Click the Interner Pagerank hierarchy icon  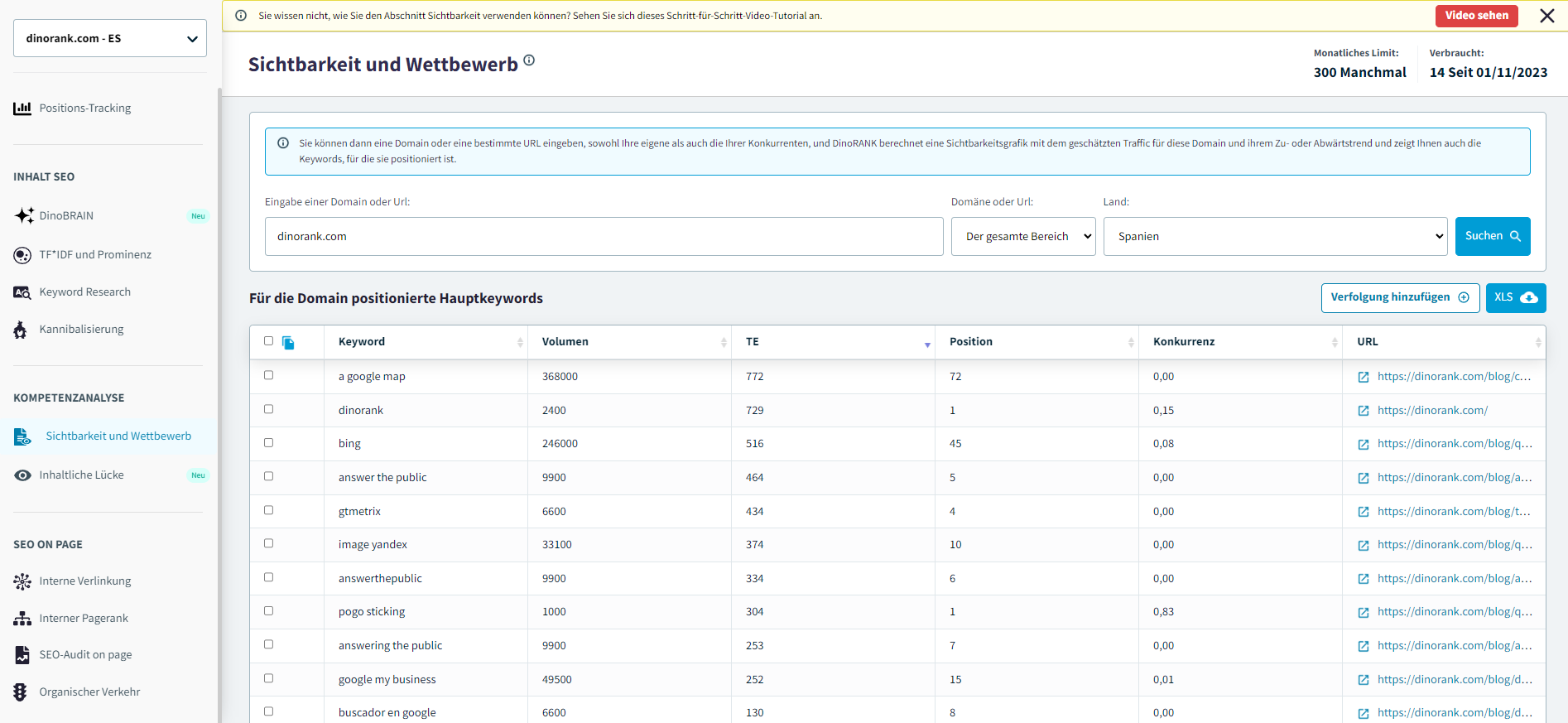[x=22, y=619]
